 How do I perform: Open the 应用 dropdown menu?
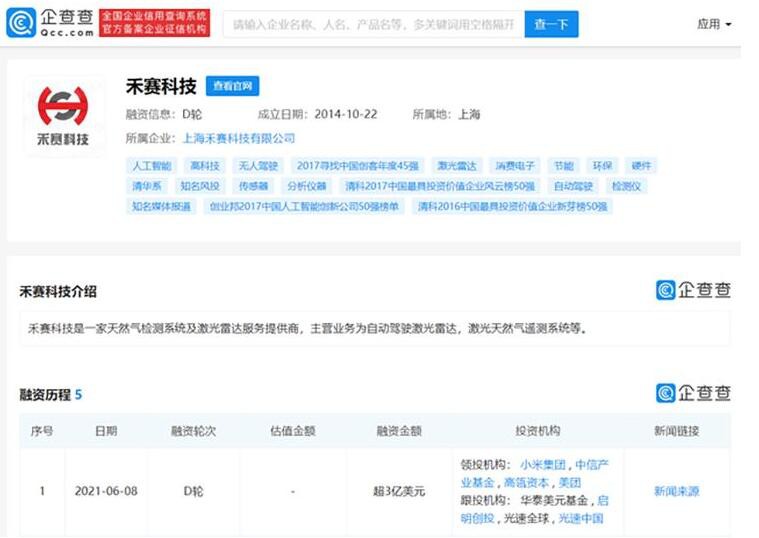714,24
